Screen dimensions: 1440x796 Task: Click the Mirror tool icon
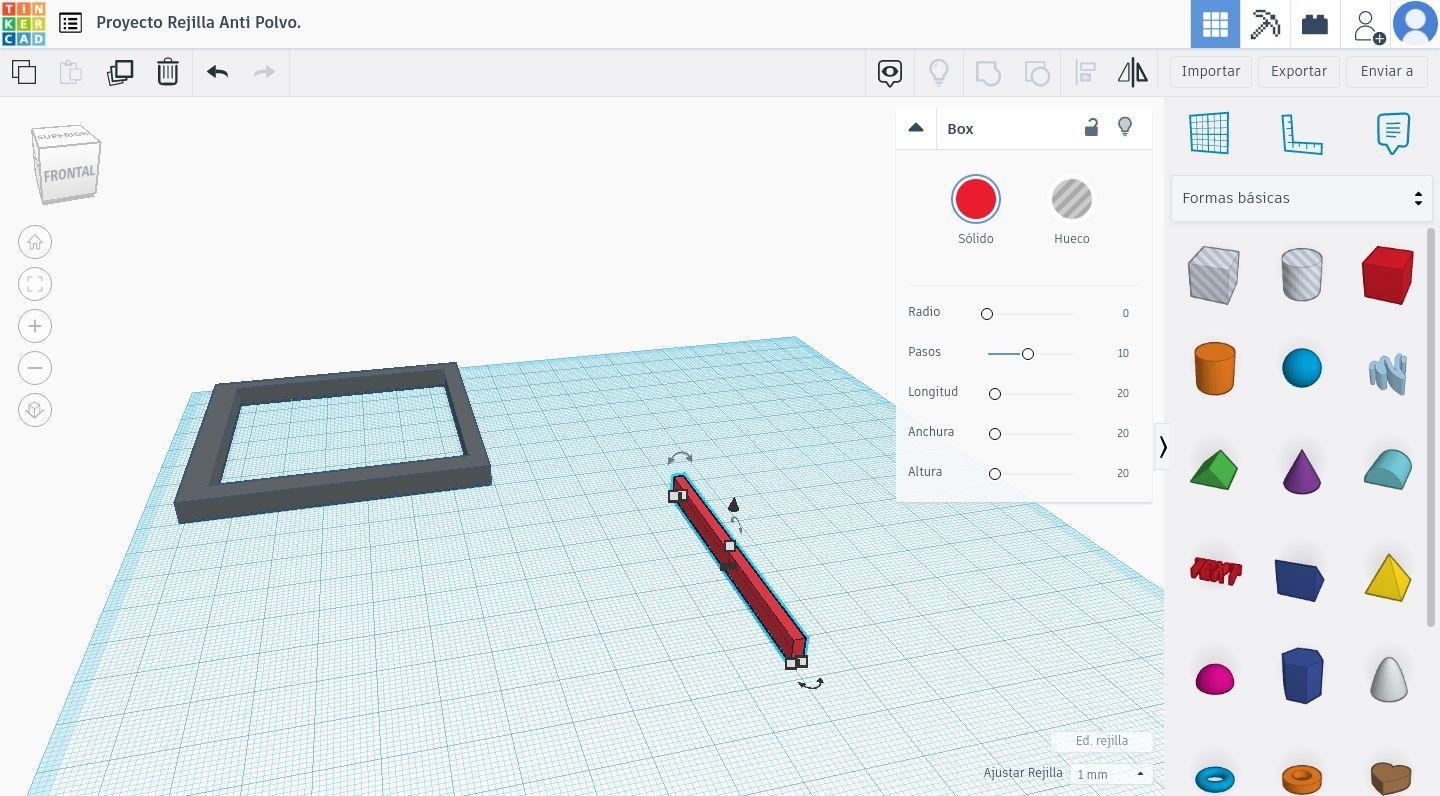(1132, 72)
